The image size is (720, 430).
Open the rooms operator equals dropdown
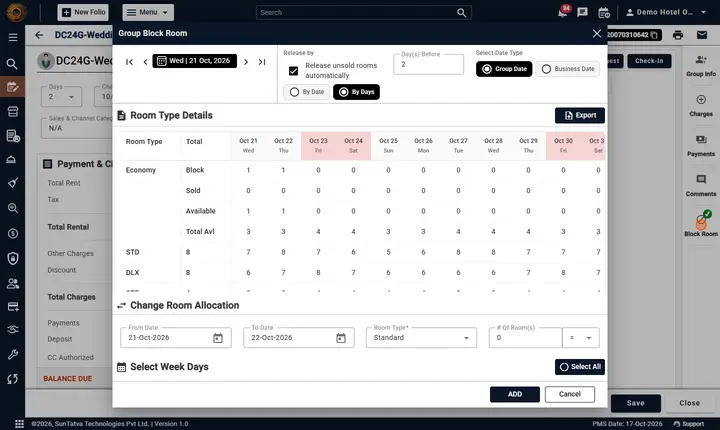tap(580, 338)
